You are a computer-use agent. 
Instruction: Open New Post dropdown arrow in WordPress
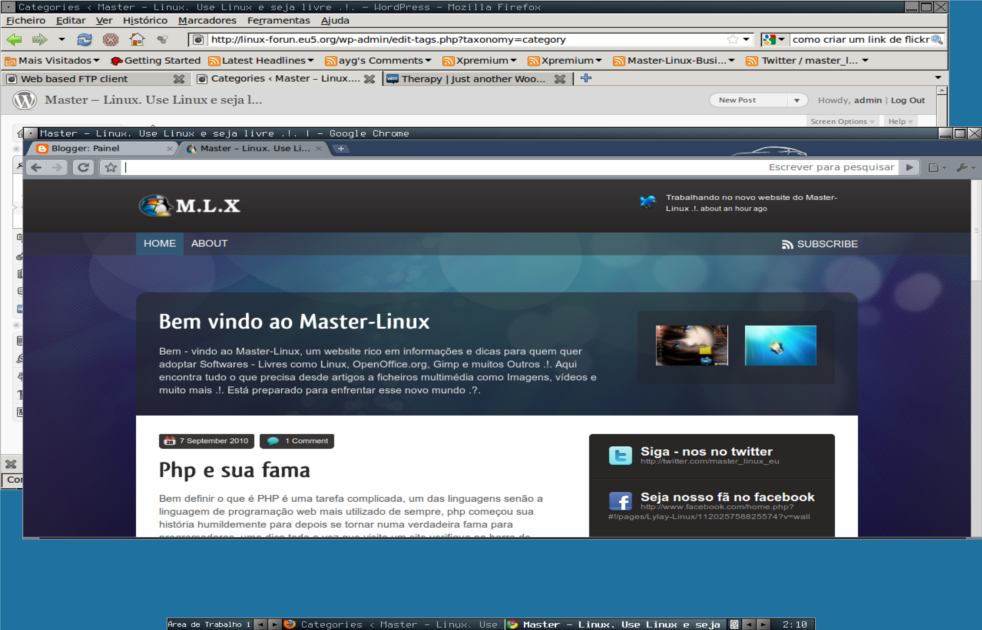coord(796,100)
